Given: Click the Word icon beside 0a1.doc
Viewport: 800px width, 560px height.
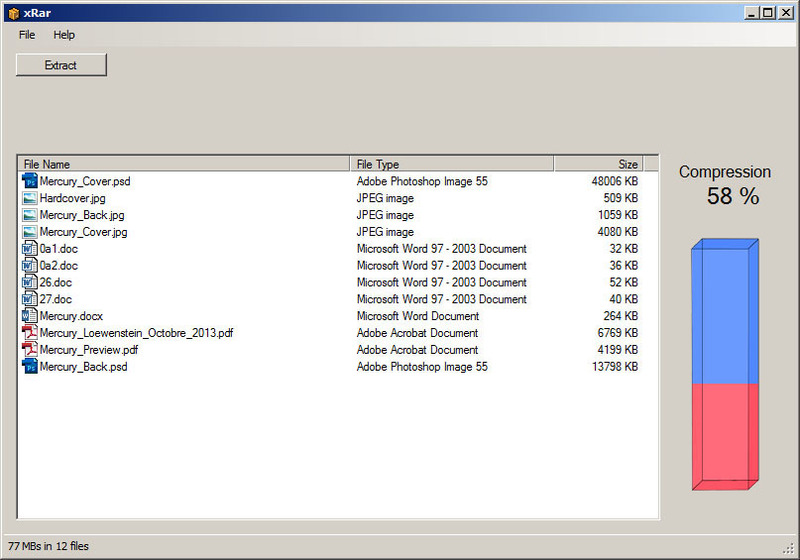Looking at the screenshot, I should pyautogui.click(x=29, y=249).
